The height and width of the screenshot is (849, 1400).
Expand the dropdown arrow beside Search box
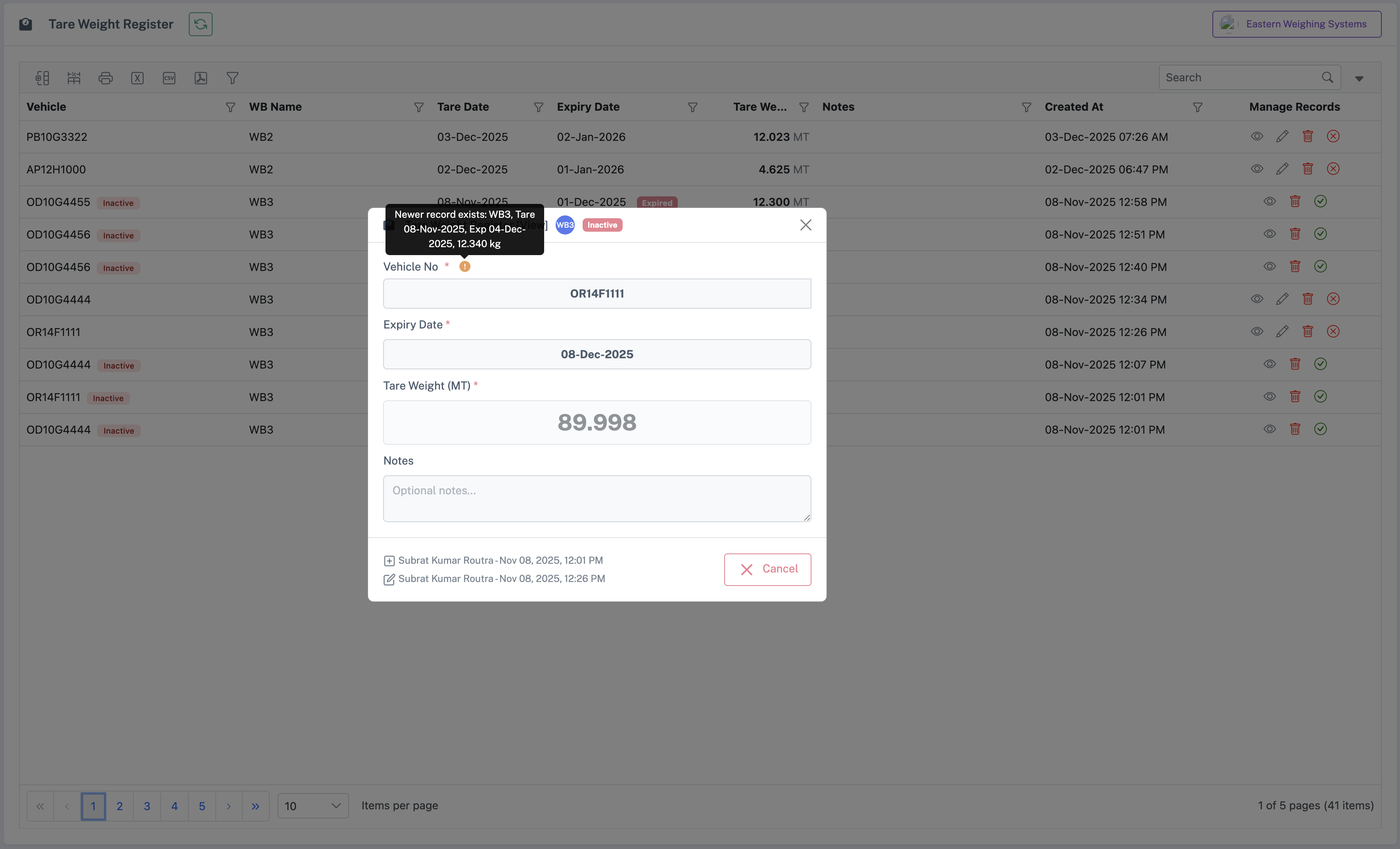(1359, 79)
